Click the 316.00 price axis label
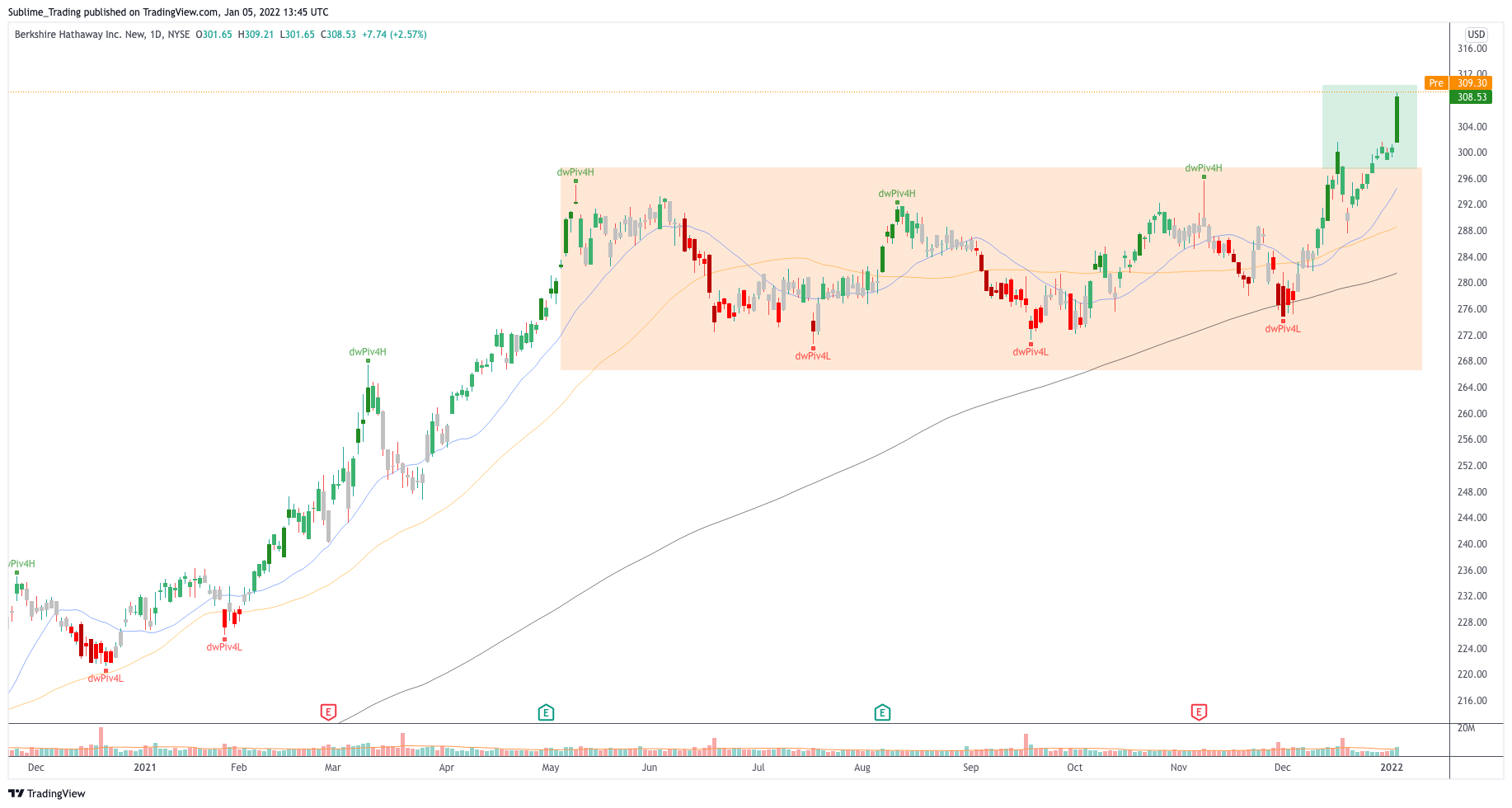Image resolution: width=1512 pixels, height=808 pixels. 1472,49
